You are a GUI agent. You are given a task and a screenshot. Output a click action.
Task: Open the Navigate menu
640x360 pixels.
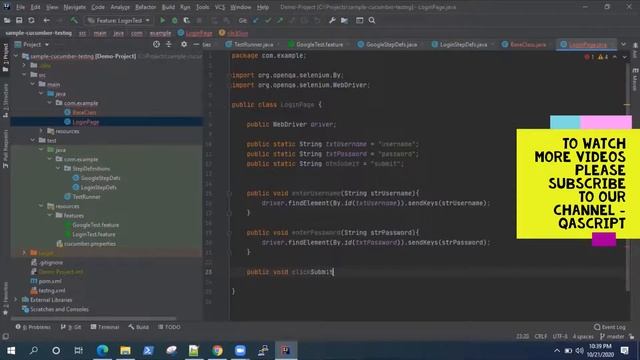coord(75,7)
